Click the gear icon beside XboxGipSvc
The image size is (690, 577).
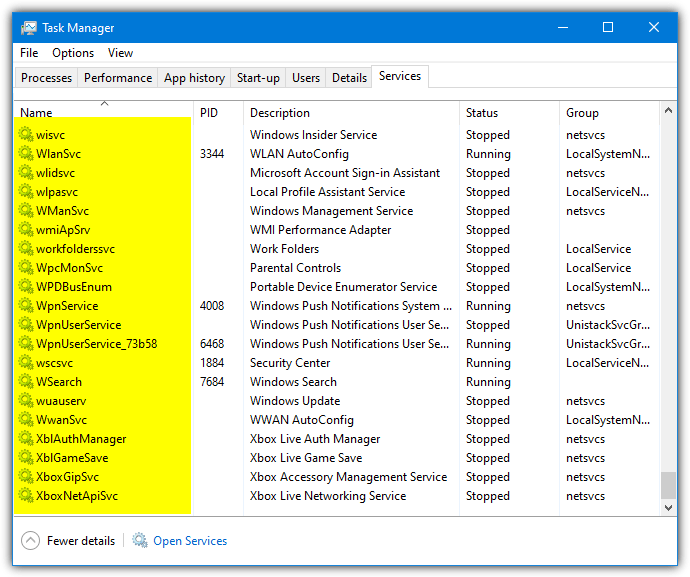click(x=26, y=476)
